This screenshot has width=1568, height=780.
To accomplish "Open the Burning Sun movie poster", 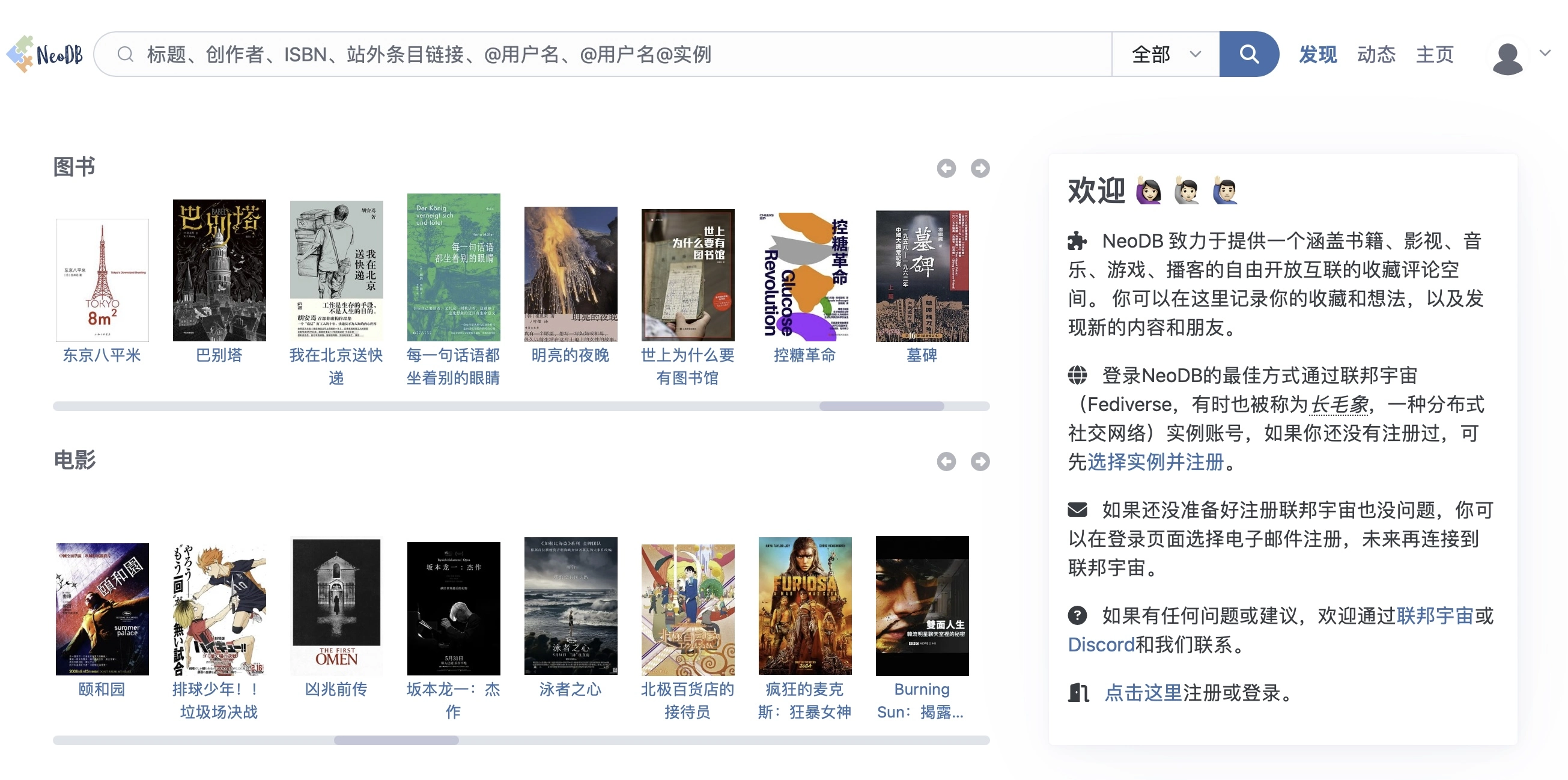I will 922,606.
